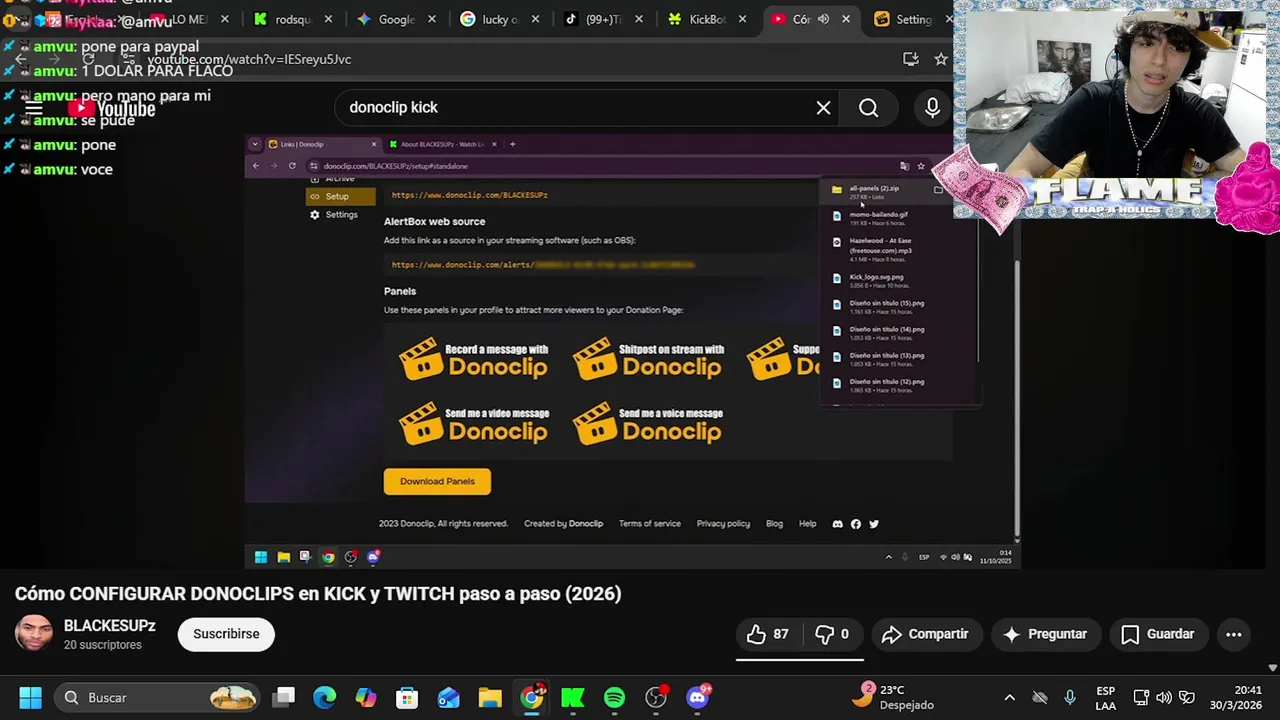Screen dimensions: 1280x720
Task: Click the address bar URL youtube.com/watch
Action: 250,59
